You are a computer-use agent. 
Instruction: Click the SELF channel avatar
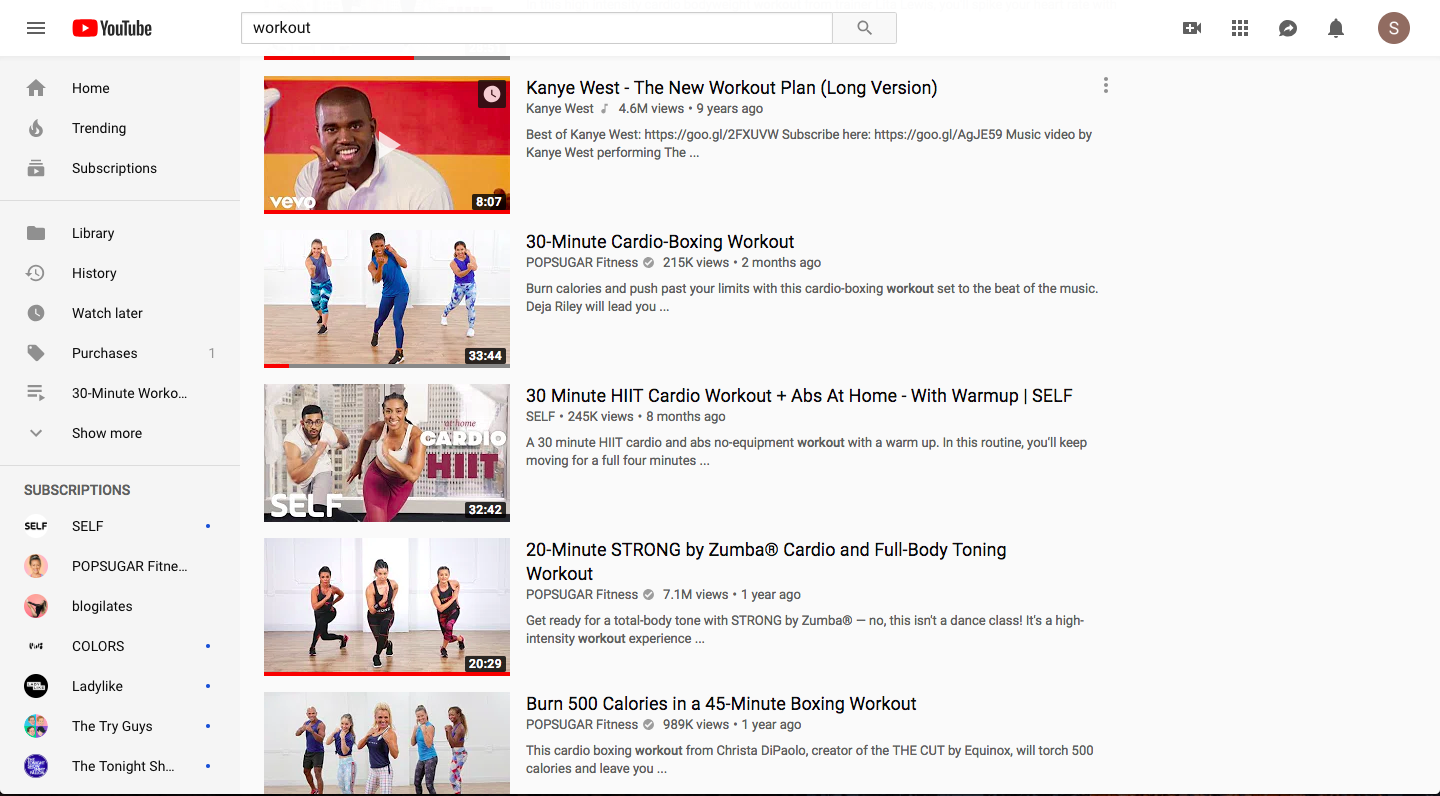click(36, 526)
